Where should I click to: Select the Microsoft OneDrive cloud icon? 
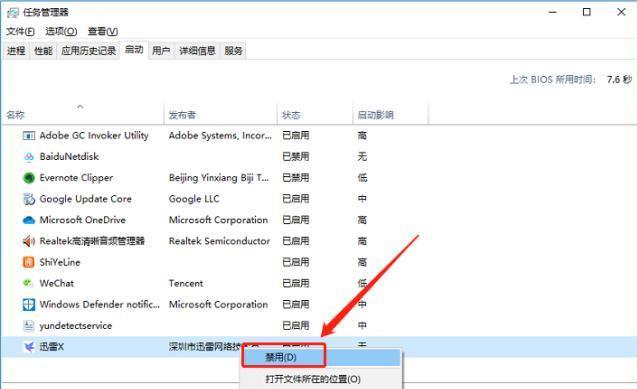[x=28, y=220]
